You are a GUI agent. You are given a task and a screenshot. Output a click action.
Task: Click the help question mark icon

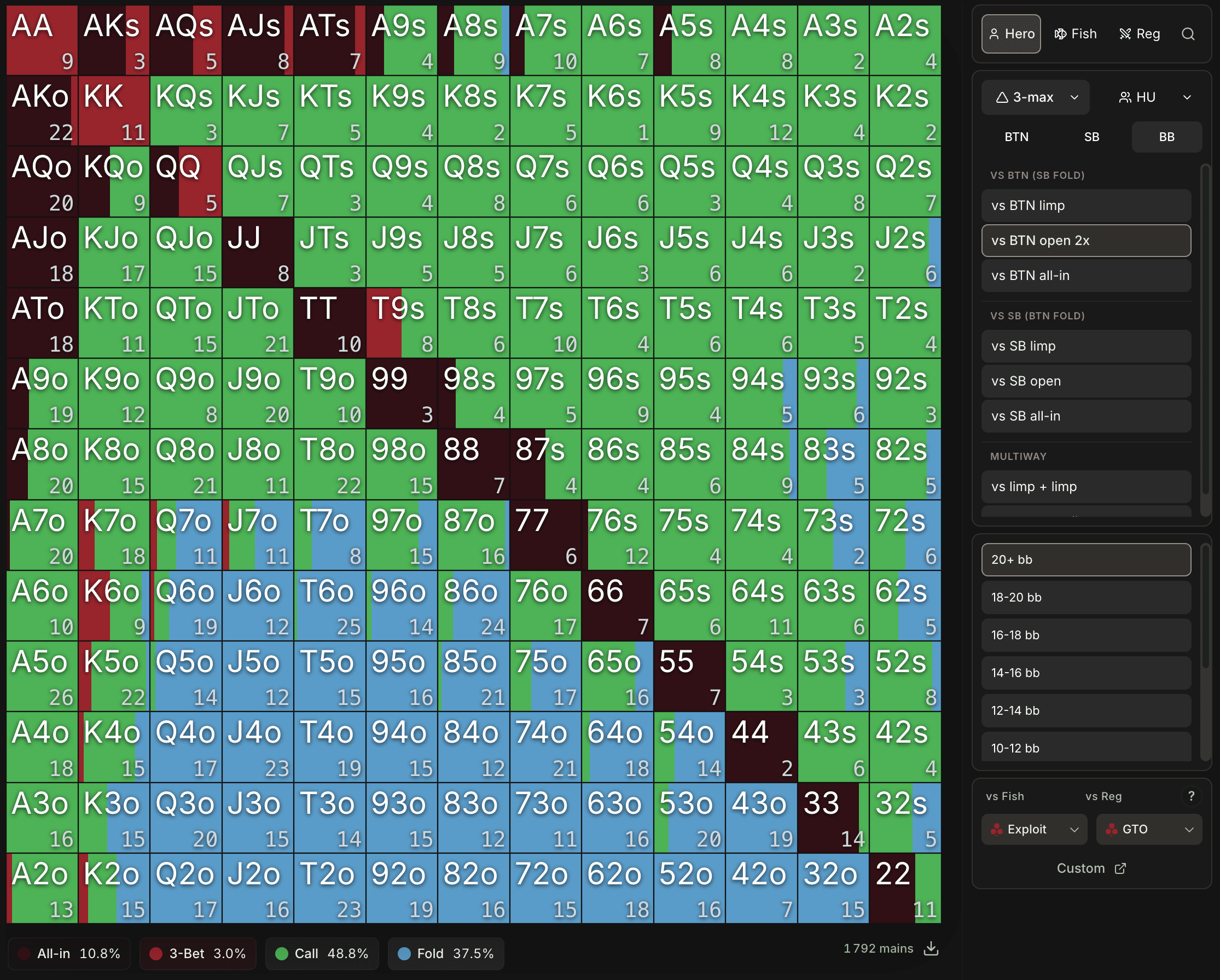click(x=1191, y=796)
